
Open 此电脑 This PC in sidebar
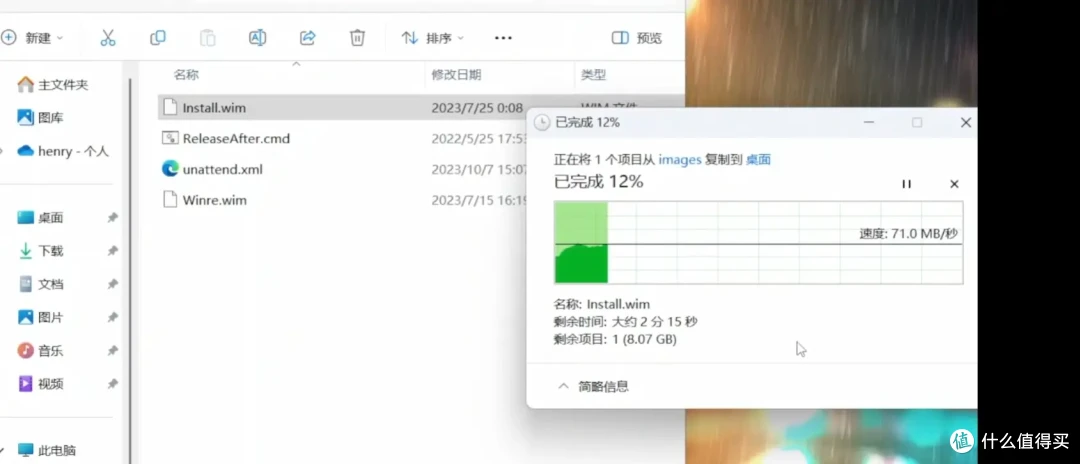click(x=47, y=450)
